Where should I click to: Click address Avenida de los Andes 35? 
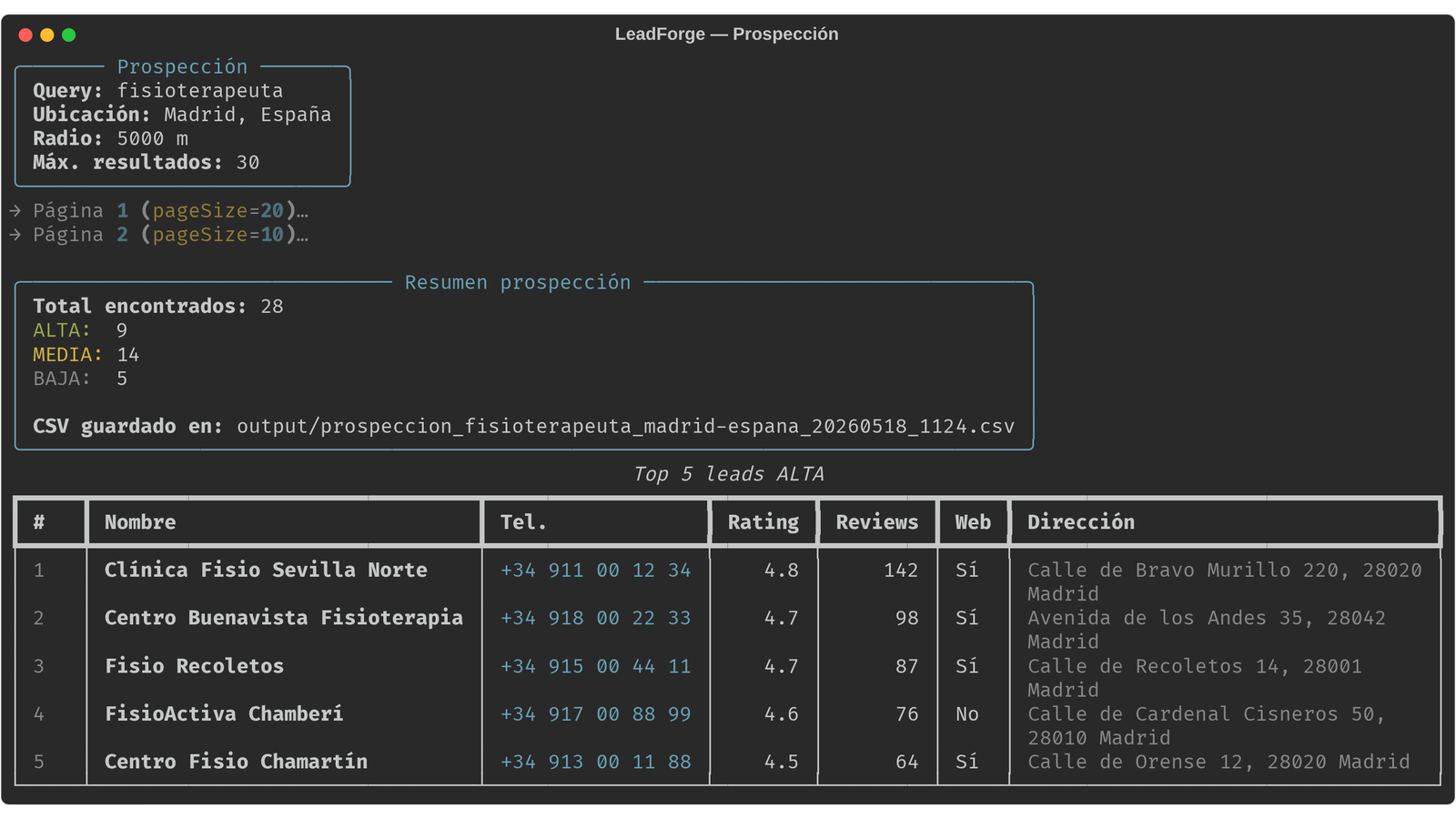click(1207, 630)
